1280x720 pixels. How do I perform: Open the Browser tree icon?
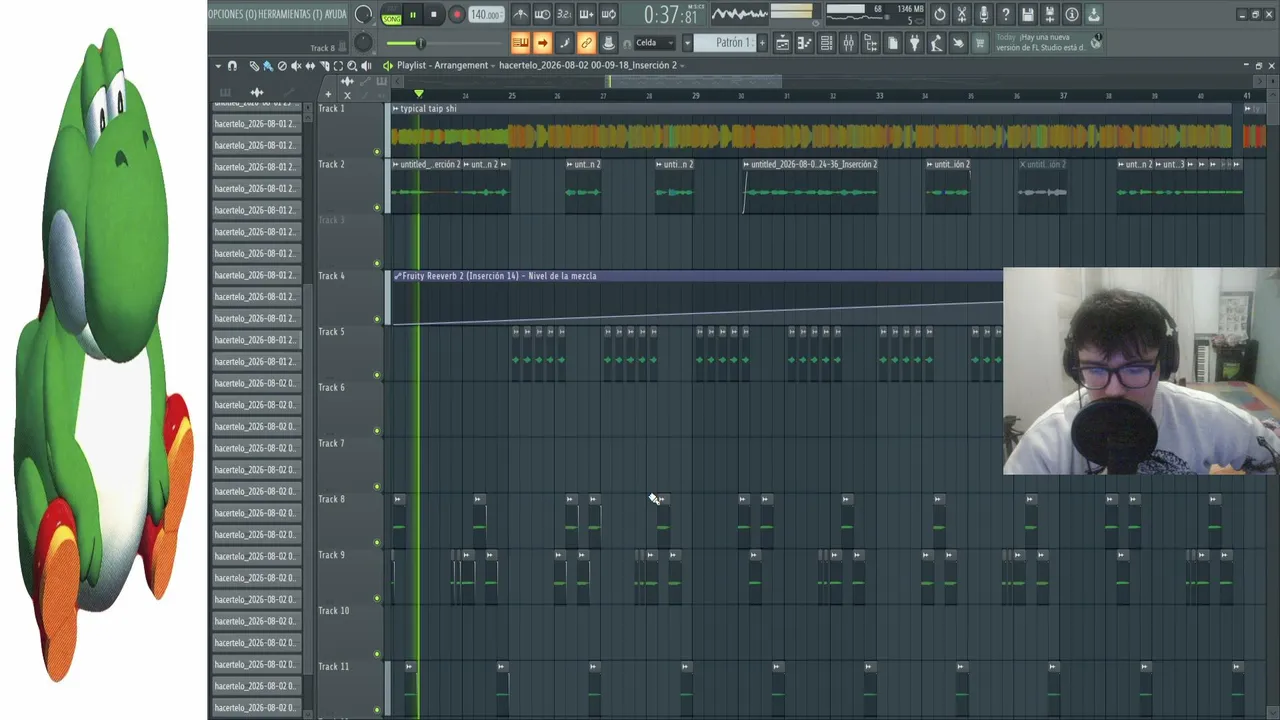pyautogui.click(x=870, y=43)
